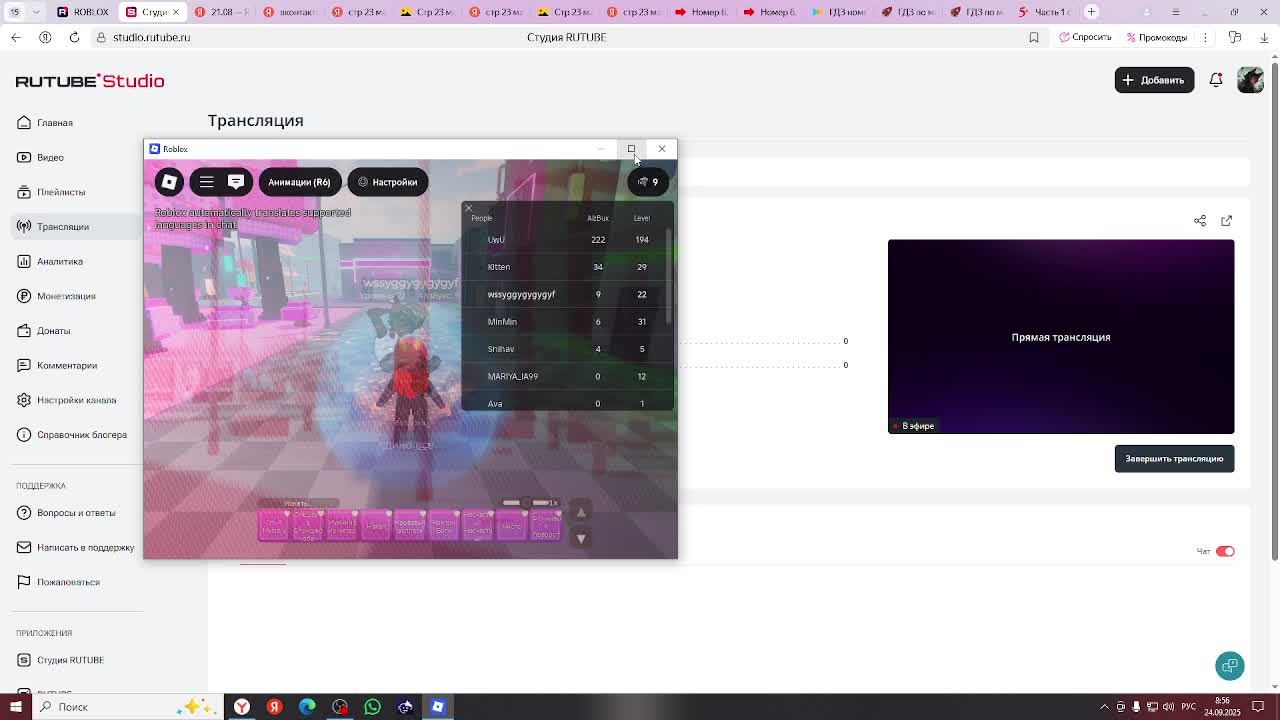Screen dimensions: 1280x720
Task: Click Завершить трансляцию button
Action: pos(1174,459)
